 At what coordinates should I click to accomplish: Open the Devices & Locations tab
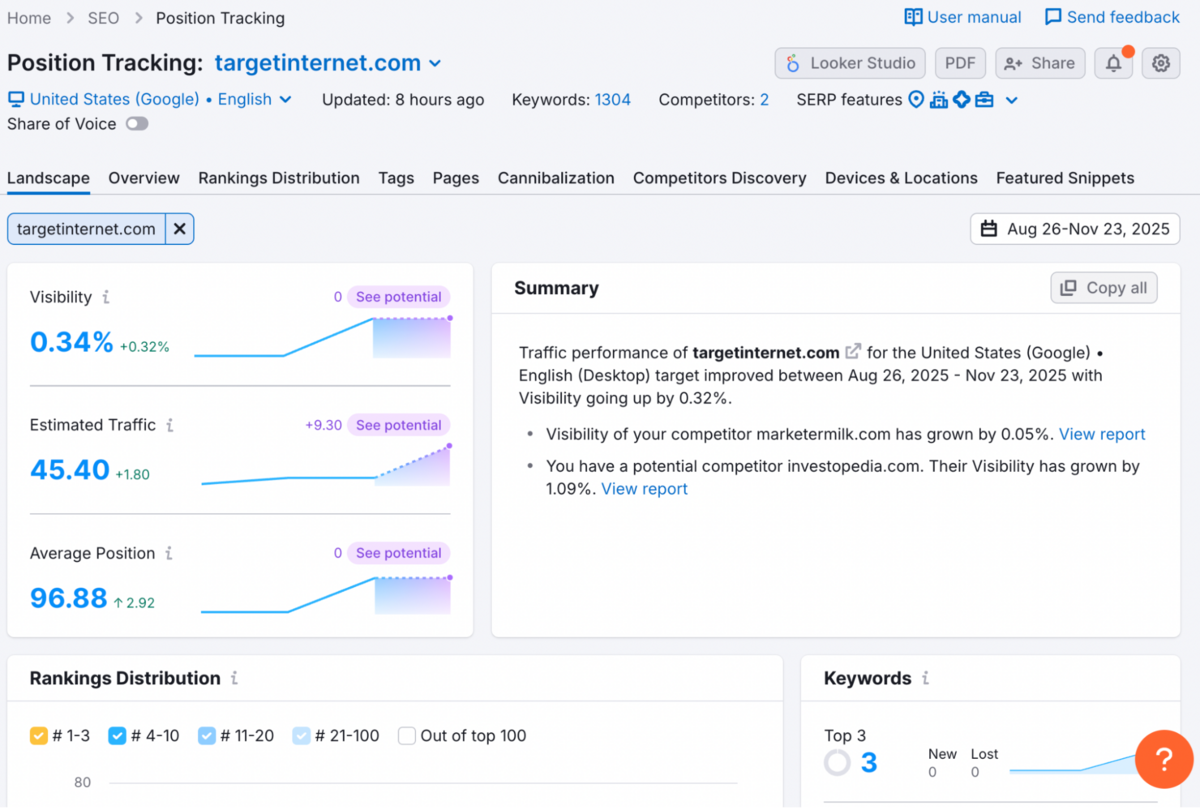pyautogui.click(x=901, y=178)
